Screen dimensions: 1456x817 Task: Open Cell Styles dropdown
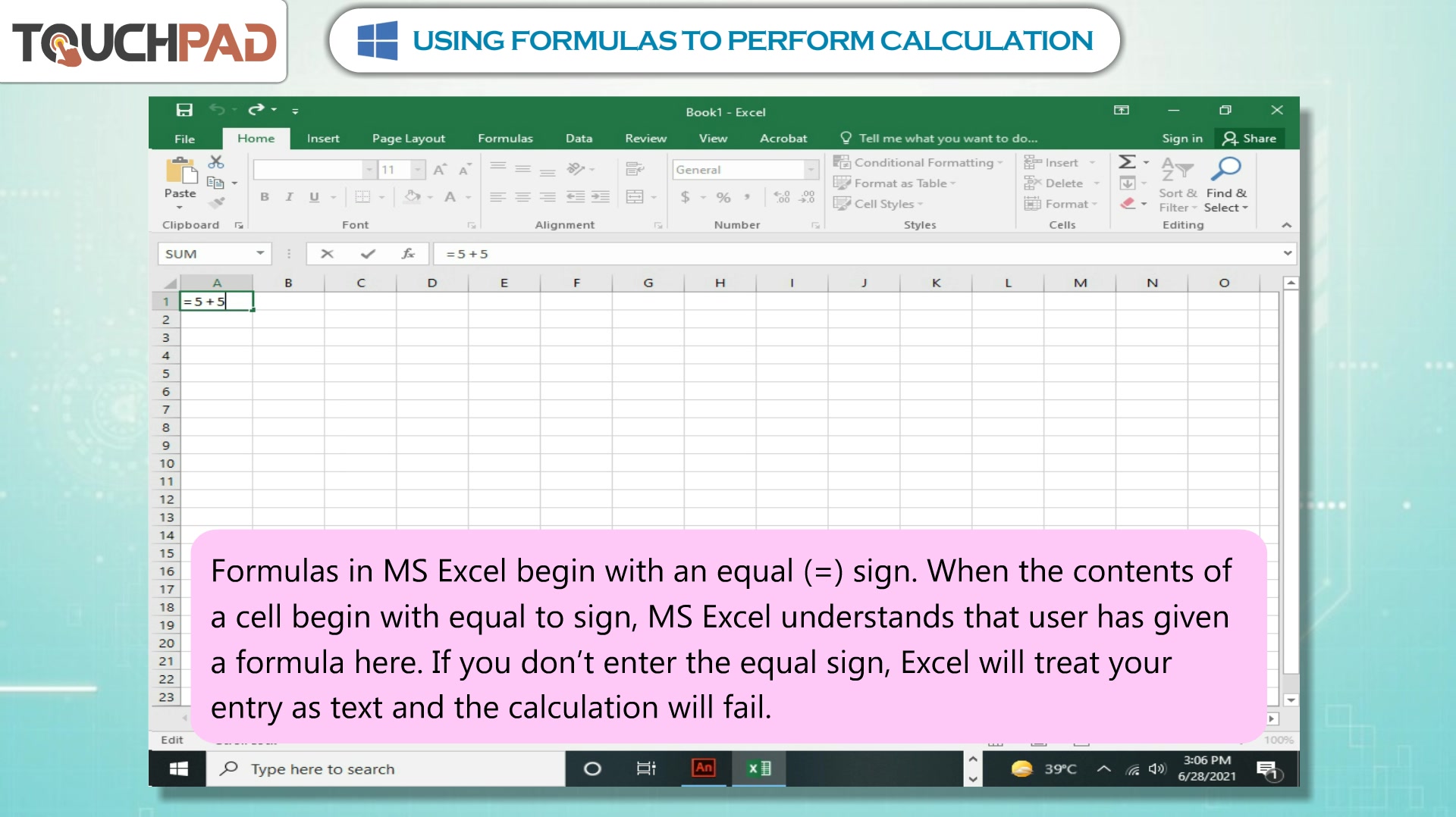point(878,203)
